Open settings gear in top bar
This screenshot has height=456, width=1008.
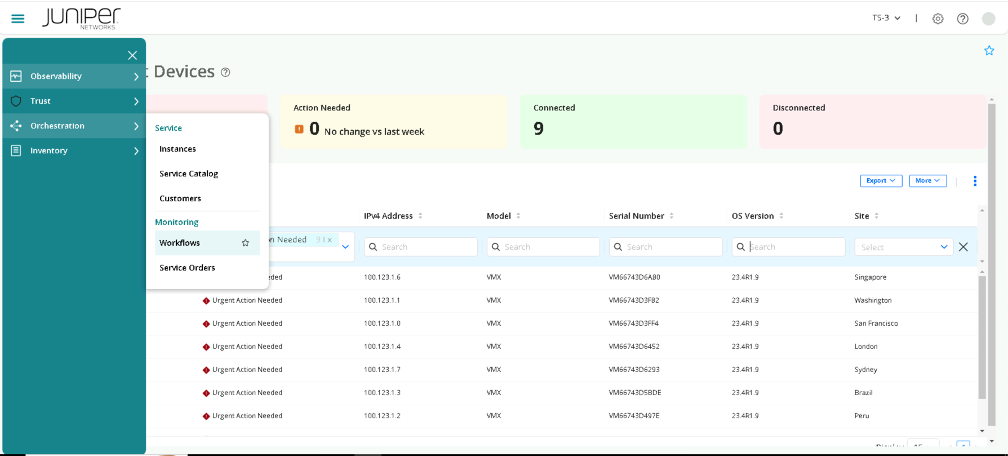pyautogui.click(x=938, y=19)
